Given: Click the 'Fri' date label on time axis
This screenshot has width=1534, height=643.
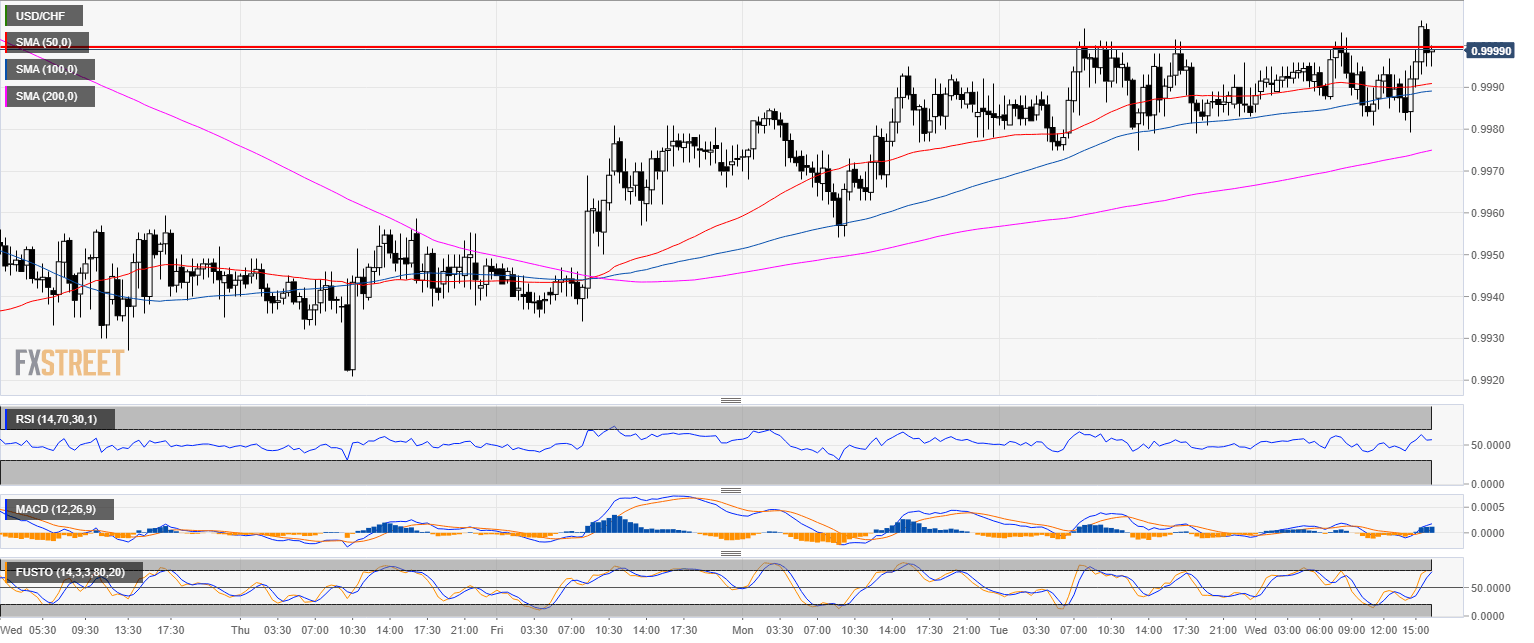Looking at the screenshot, I should 497,631.
